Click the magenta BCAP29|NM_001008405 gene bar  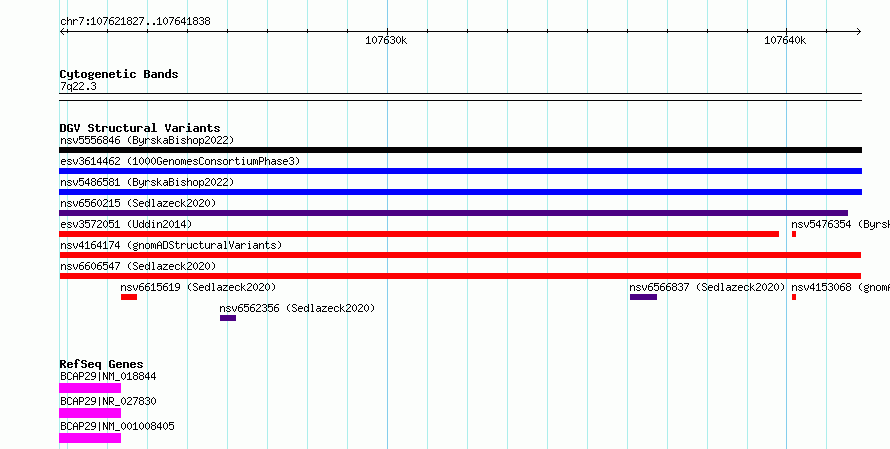tap(90, 438)
